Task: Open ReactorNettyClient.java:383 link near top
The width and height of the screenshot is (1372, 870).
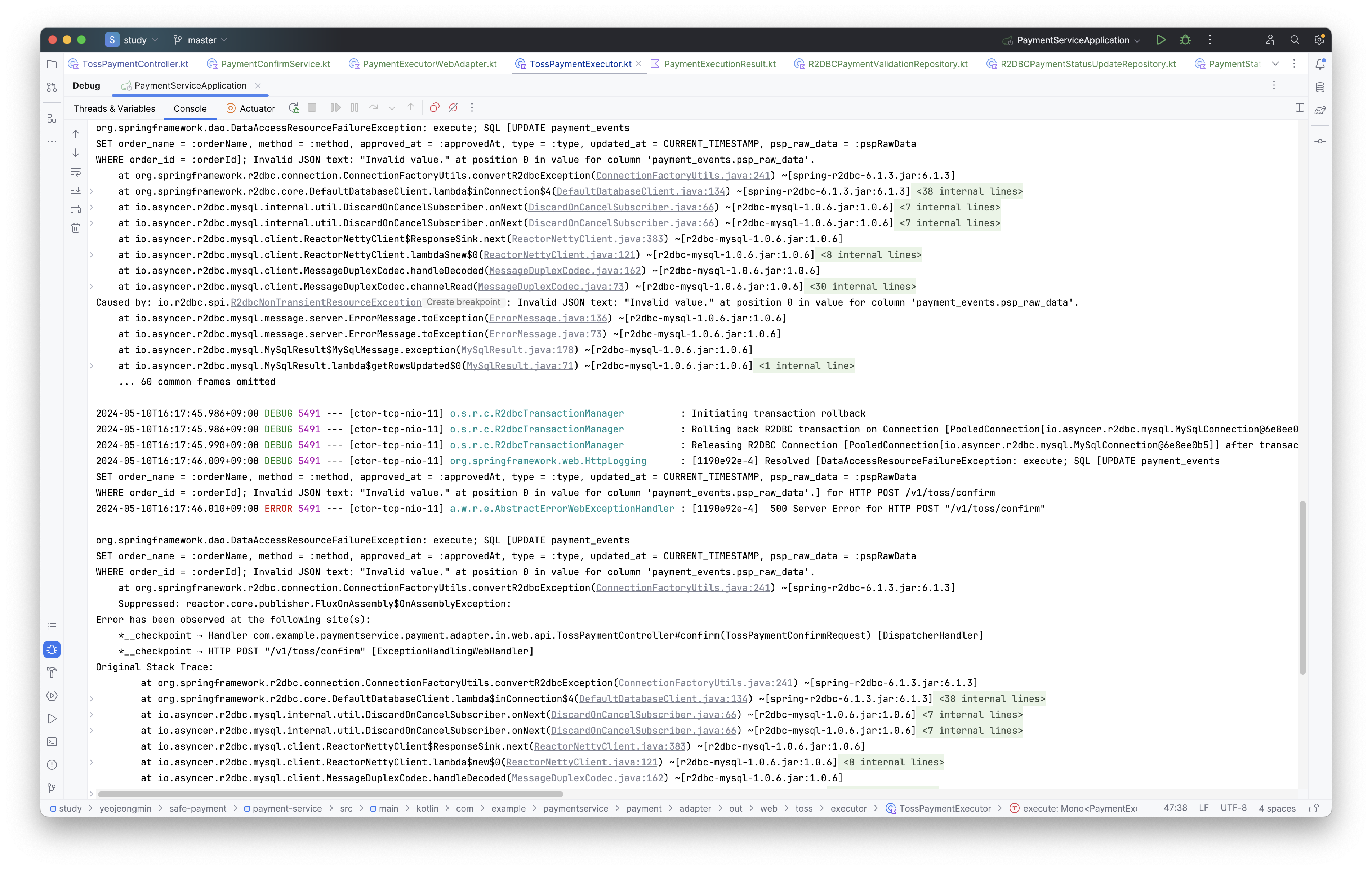Action: 587,239
